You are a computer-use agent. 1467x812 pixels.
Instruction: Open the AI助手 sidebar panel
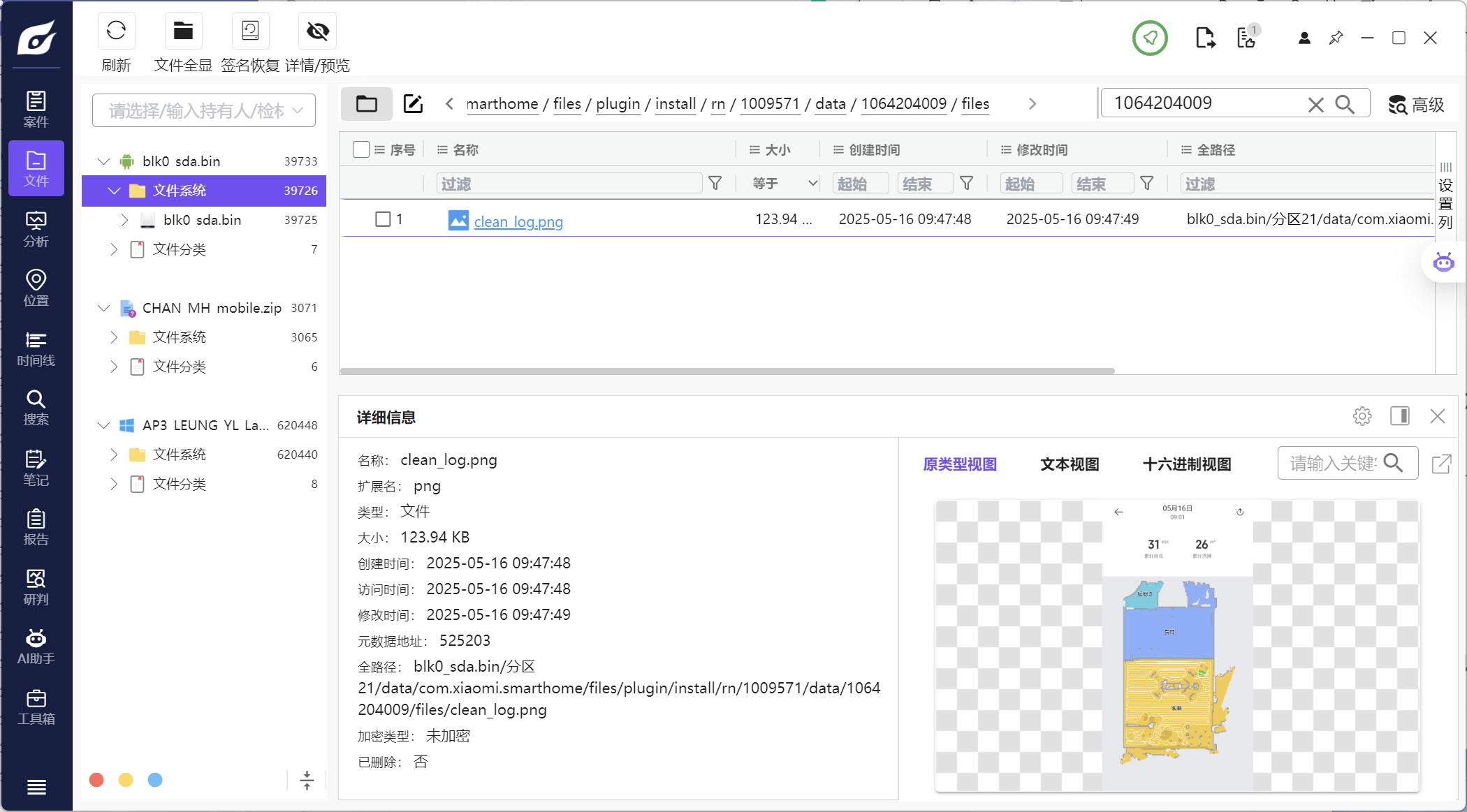point(36,647)
